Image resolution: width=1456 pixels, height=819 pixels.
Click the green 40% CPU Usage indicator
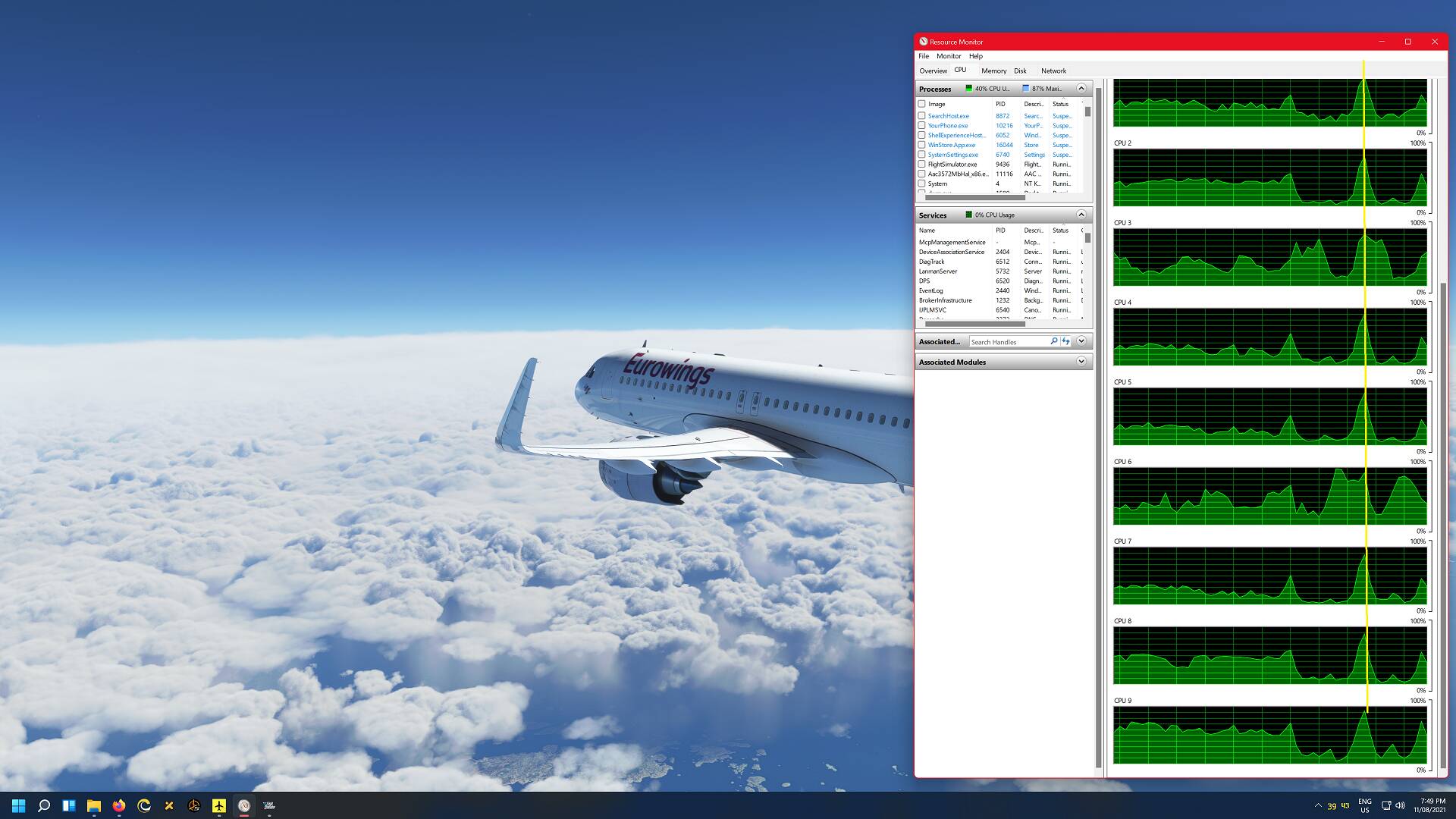(x=968, y=89)
